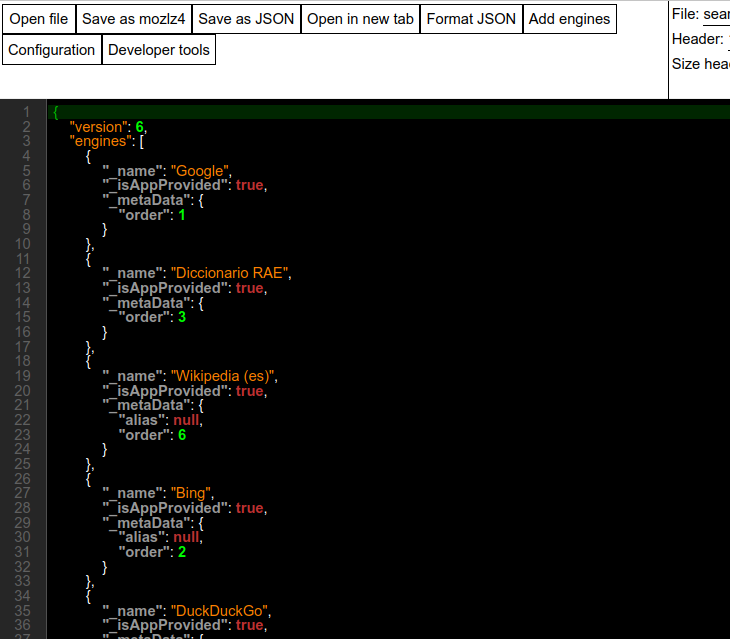Click the order value 3 on line 15

182,317
